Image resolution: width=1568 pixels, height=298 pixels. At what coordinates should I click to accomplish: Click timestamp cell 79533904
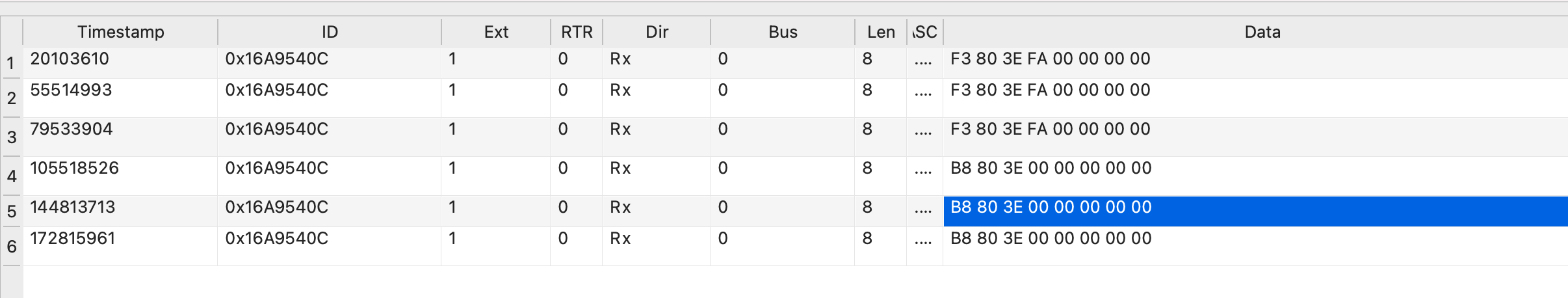(x=72, y=129)
